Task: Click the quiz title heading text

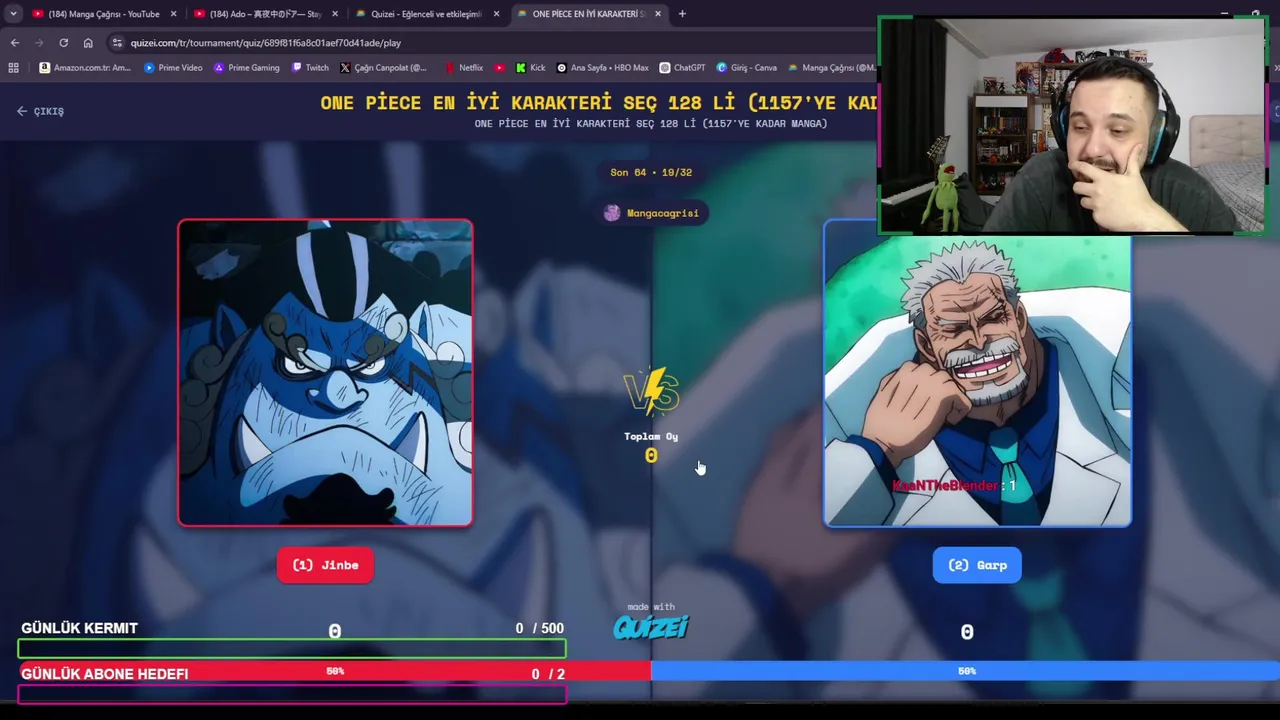Action: click(598, 103)
